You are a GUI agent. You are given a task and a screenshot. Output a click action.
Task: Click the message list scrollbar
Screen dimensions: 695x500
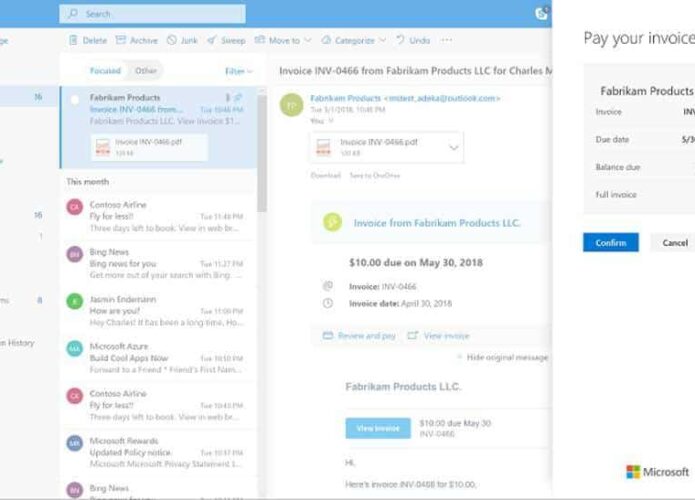[262, 151]
